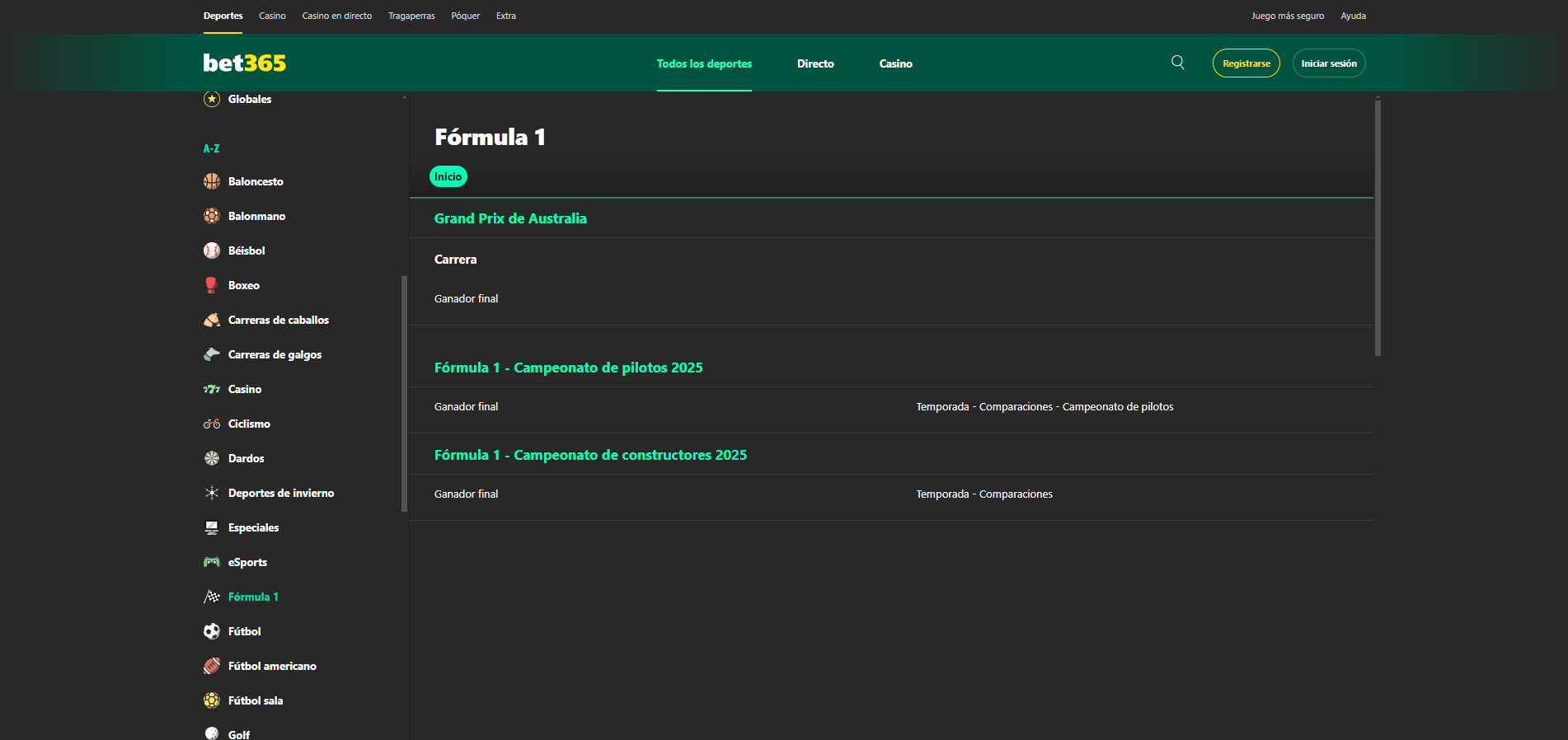
Task: Click the eSports gamepad icon
Action: point(212,562)
